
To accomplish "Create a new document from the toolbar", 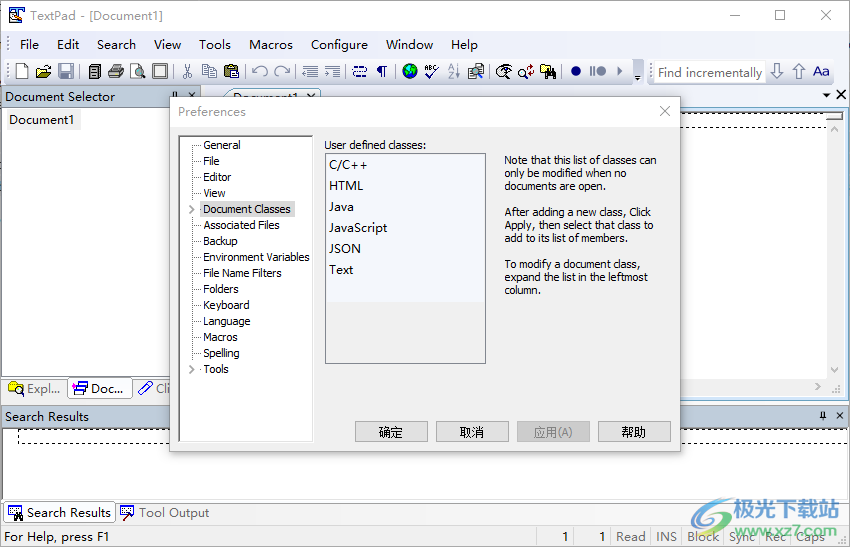I will tap(22, 72).
